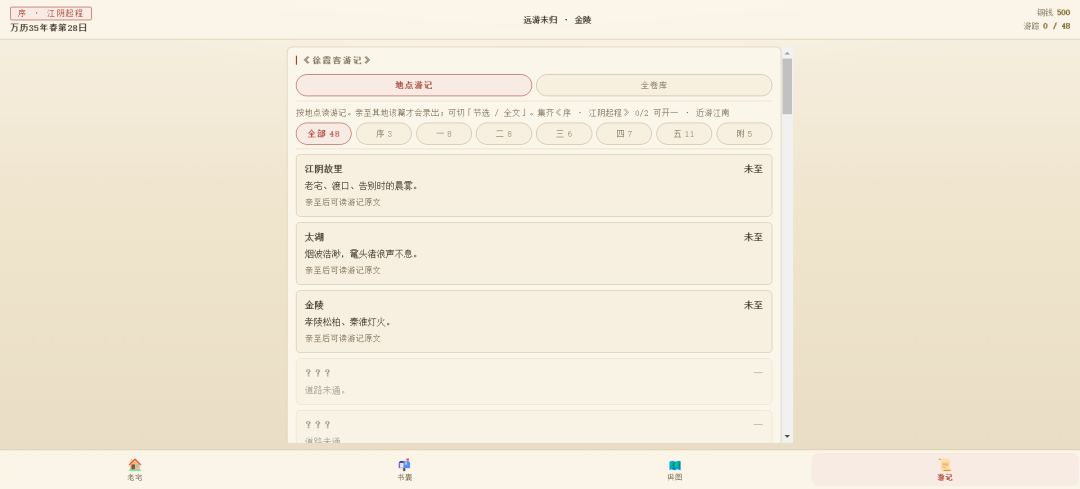Click the panel scrollbar thumb
1080x489 pixels.
(x=787, y=86)
